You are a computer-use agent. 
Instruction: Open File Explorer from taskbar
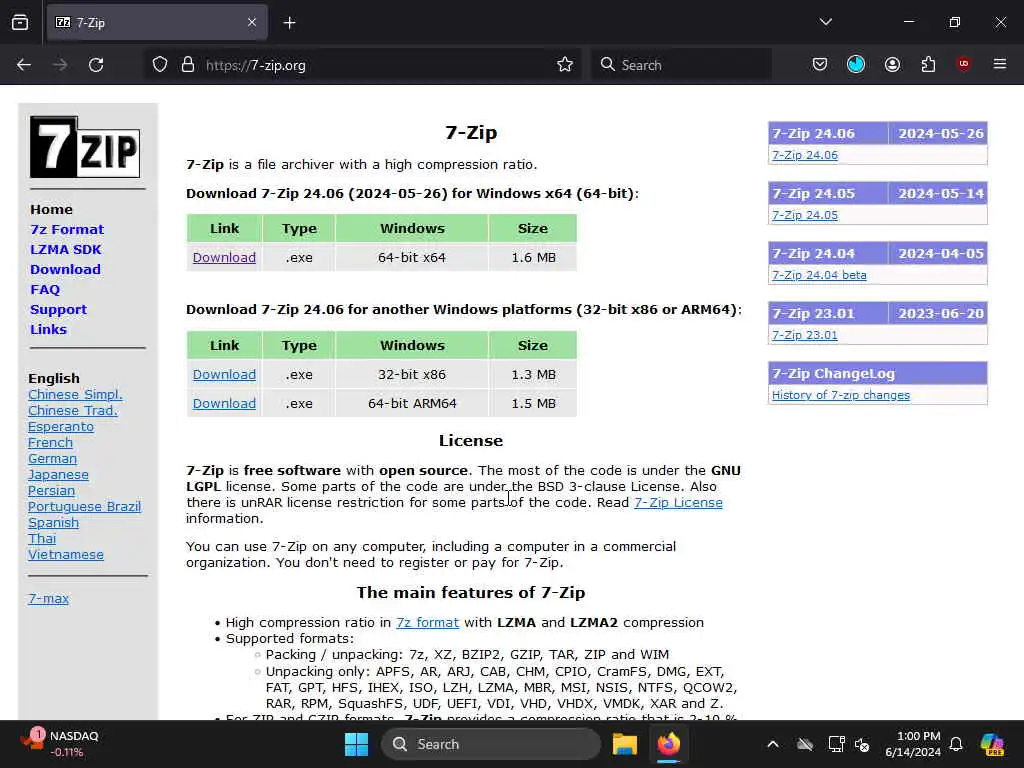pos(624,744)
